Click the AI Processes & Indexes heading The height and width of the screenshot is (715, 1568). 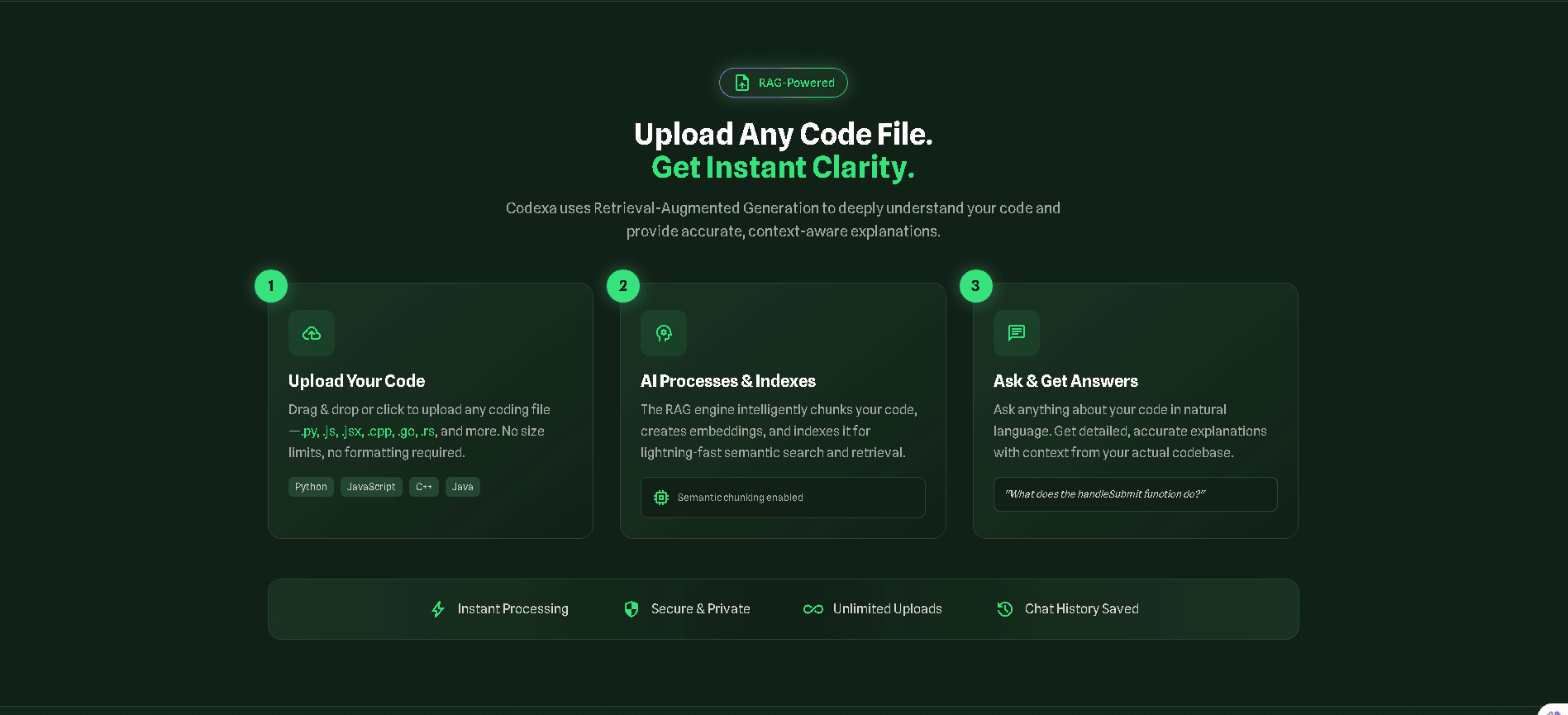[x=728, y=381]
